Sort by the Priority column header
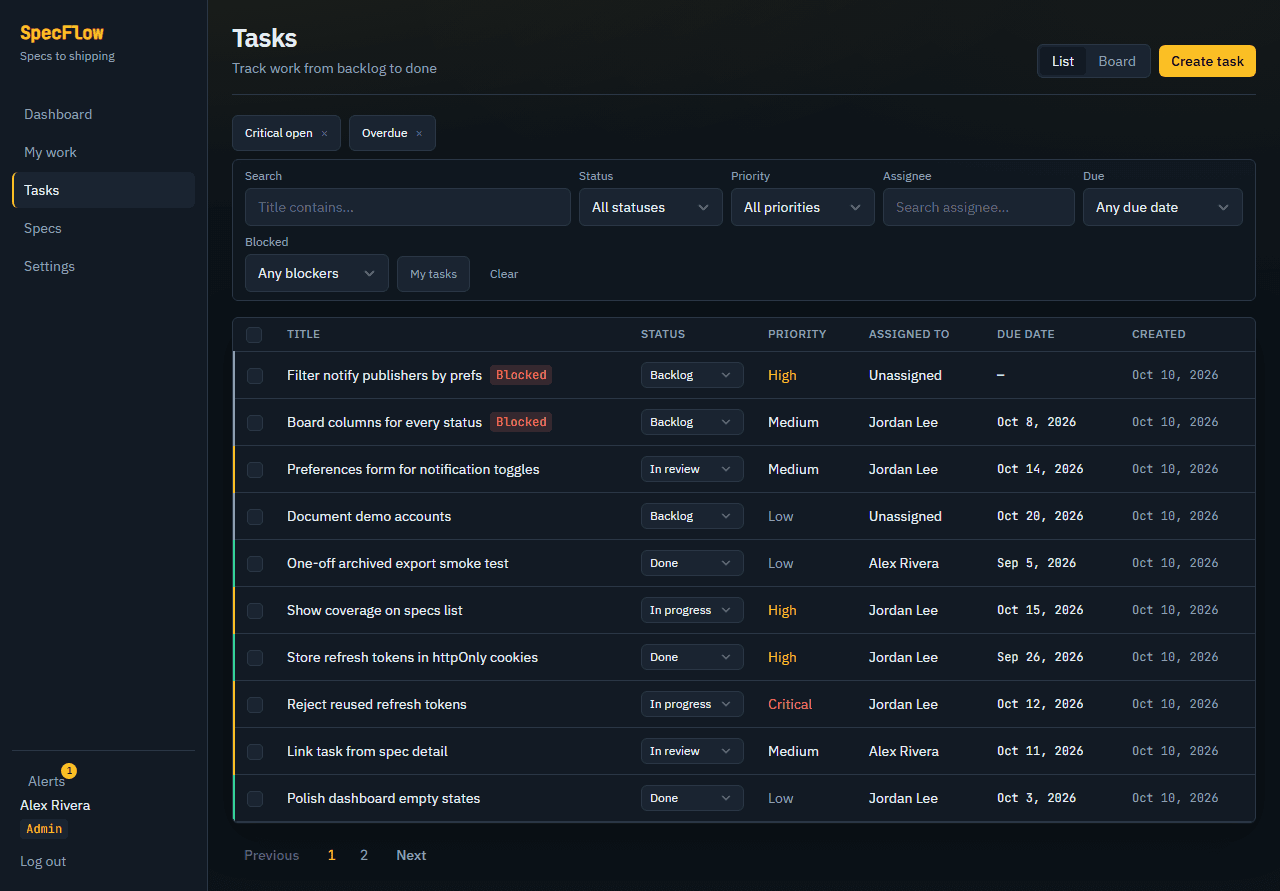The height and width of the screenshot is (891, 1280). (797, 334)
